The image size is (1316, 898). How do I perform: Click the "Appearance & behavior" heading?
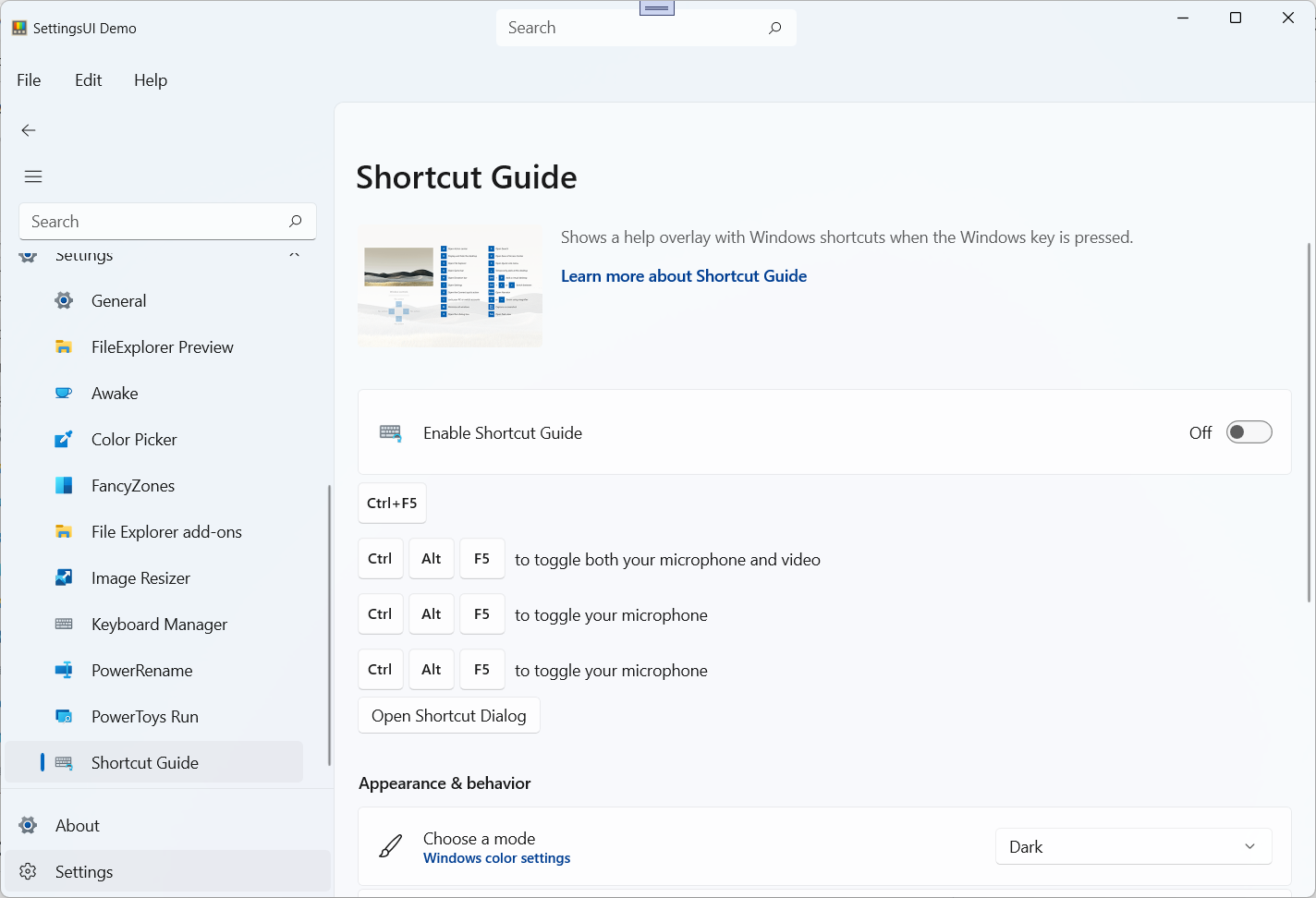pyautogui.click(x=445, y=783)
